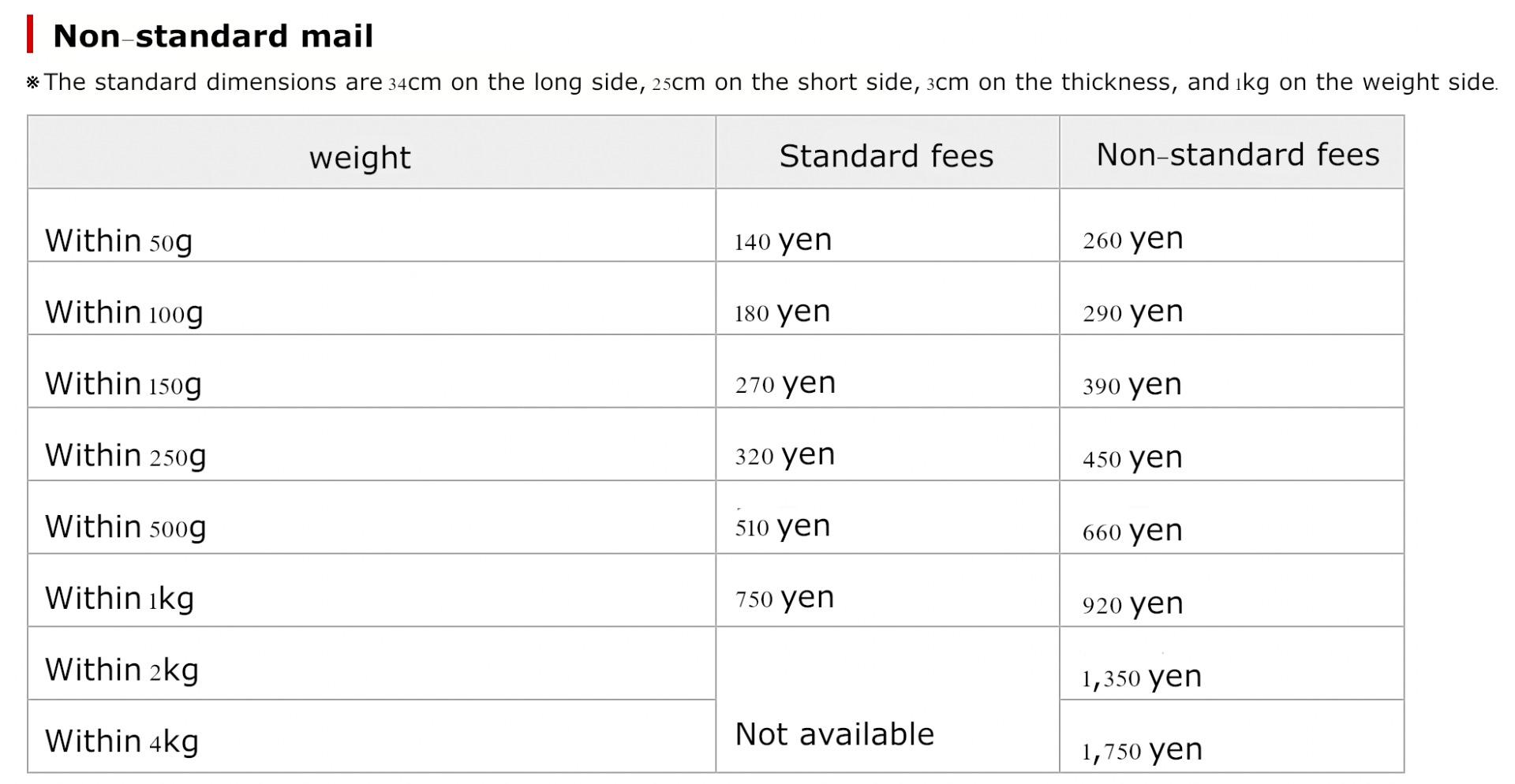Click the "260 yen" non-standard fee

(1132, 239)
